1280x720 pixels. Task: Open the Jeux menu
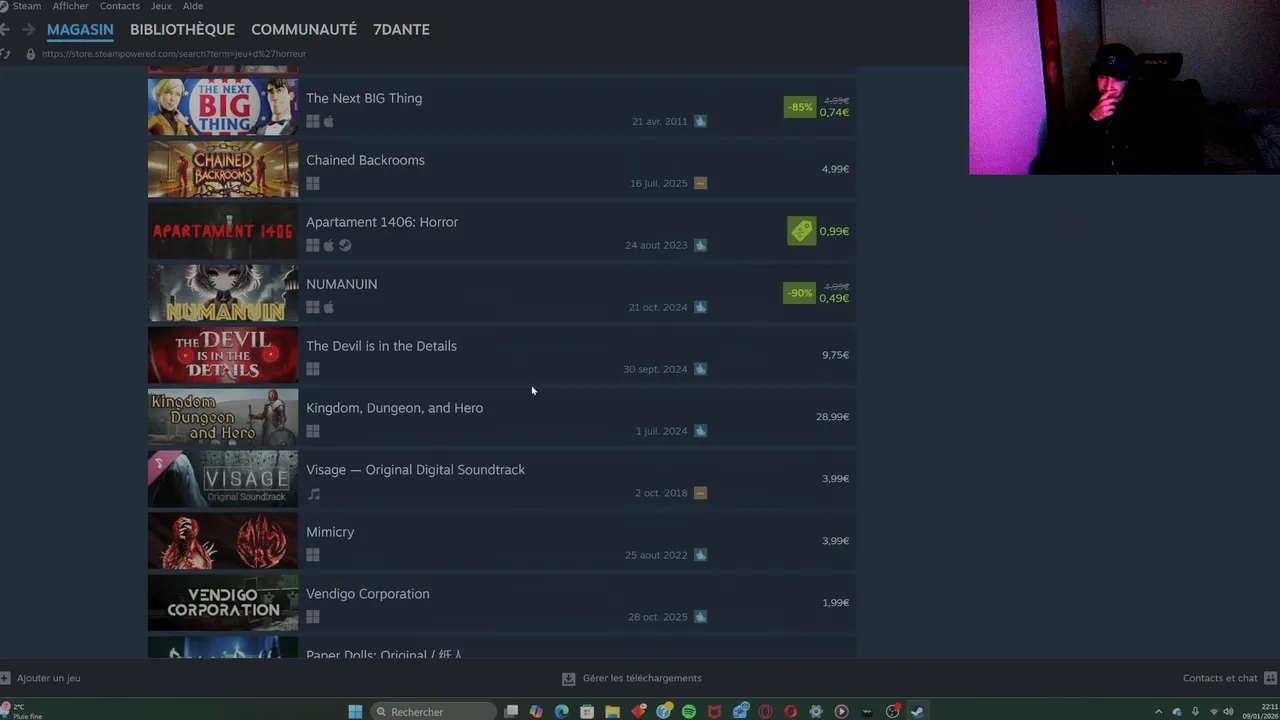161,6
